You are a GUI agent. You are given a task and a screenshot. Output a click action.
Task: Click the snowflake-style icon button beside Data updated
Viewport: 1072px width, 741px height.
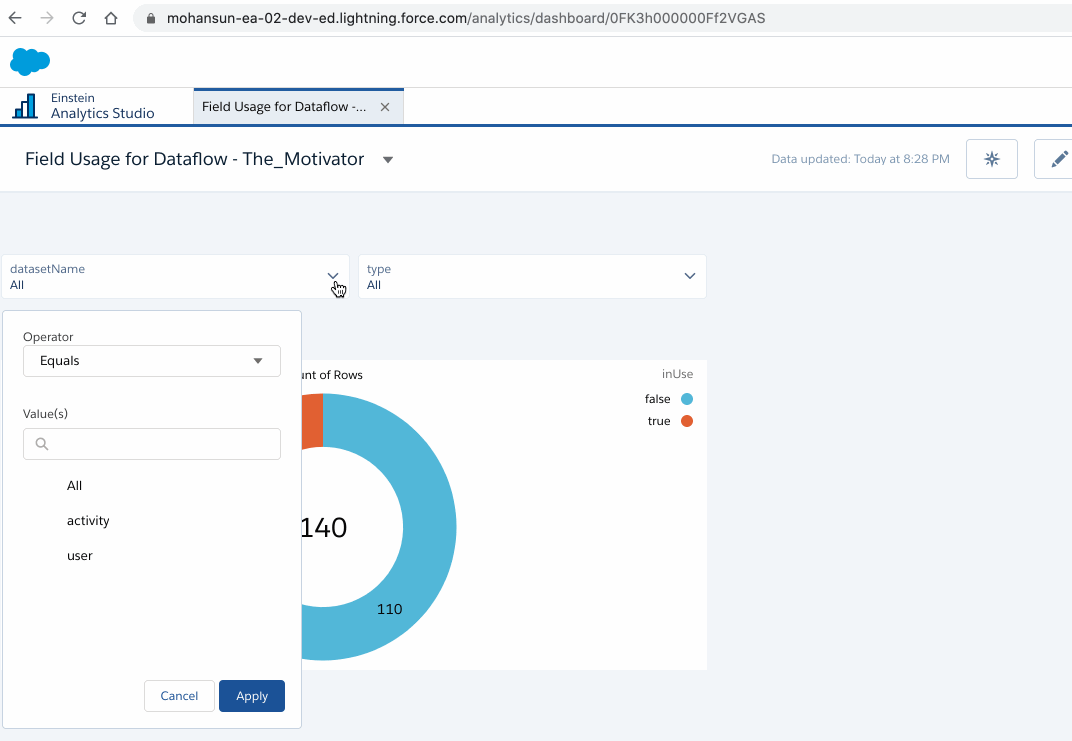click(991, 159)
